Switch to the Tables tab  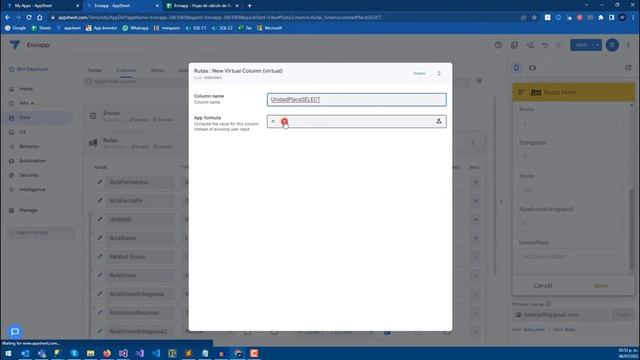tap(95, 70)
